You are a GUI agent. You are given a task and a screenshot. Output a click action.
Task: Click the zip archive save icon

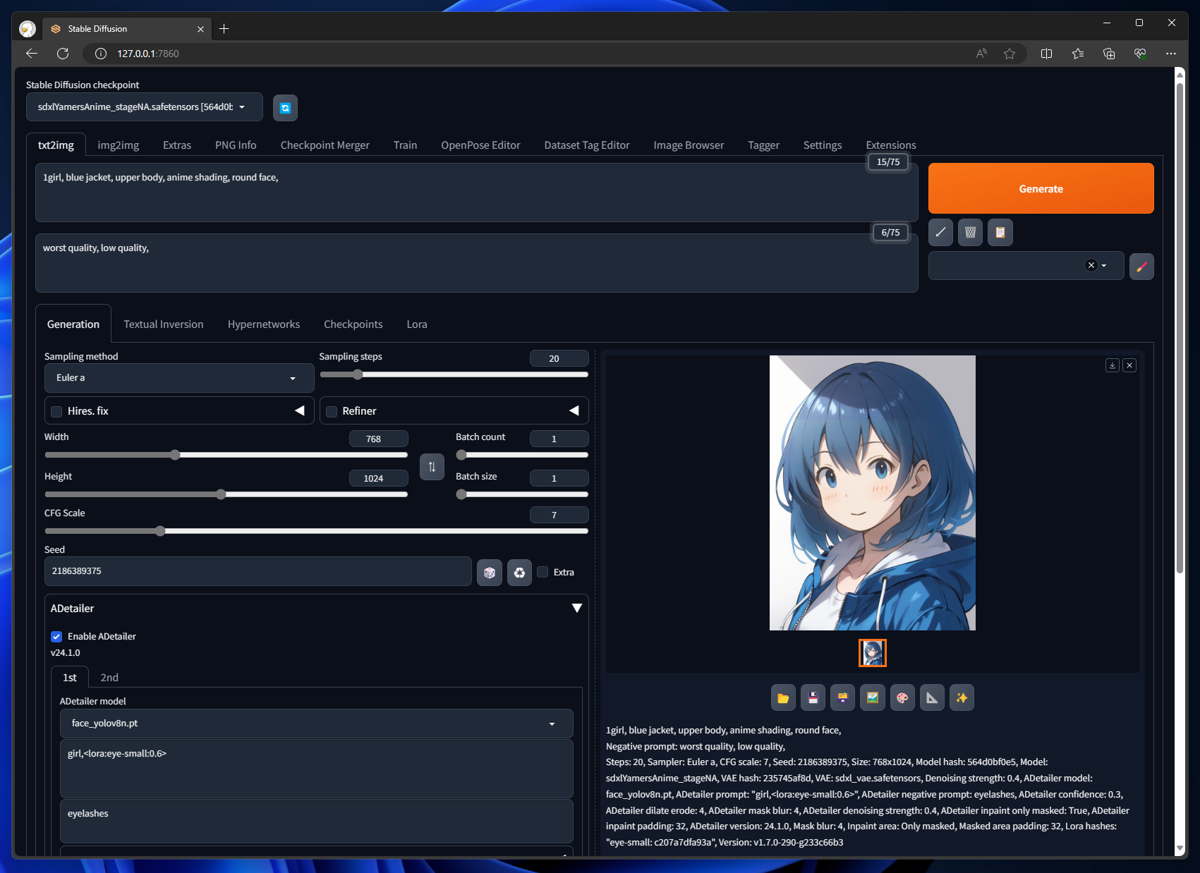(843, 698)
